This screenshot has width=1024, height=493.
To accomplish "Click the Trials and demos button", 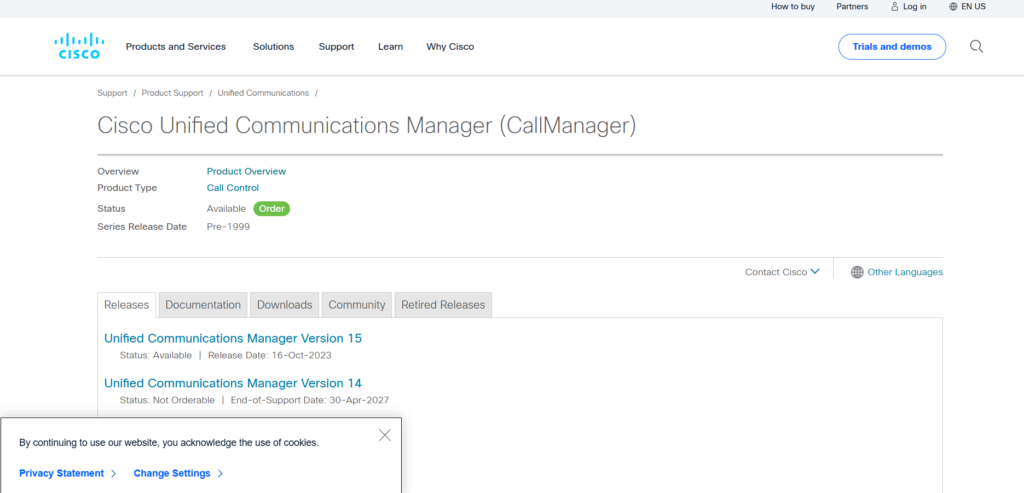I will click(x=892, y=47).
